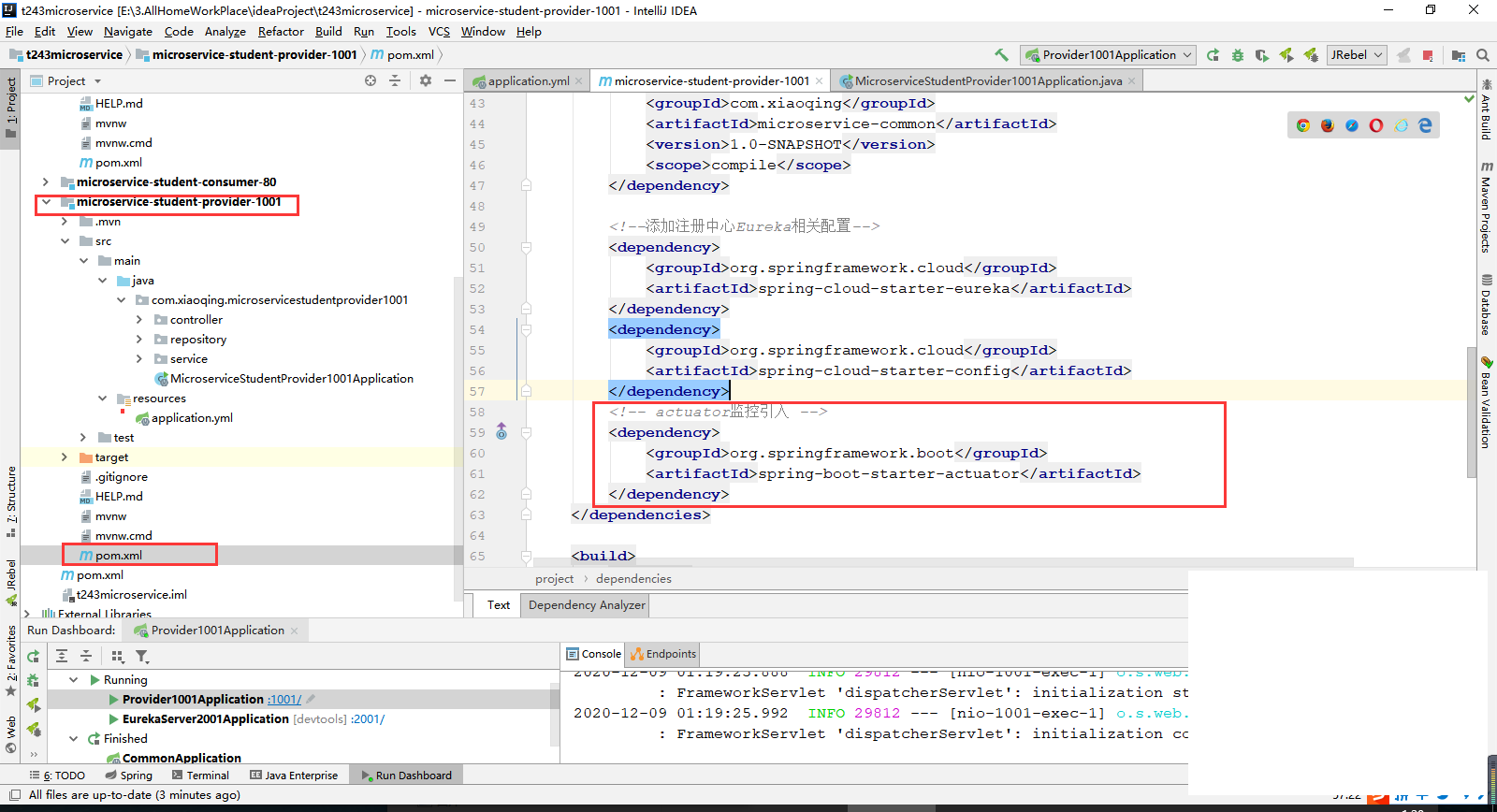The image size is (1497, 812).
Task: Open :1001/ link for Provider1001Application
Action: tap(284, 700)
